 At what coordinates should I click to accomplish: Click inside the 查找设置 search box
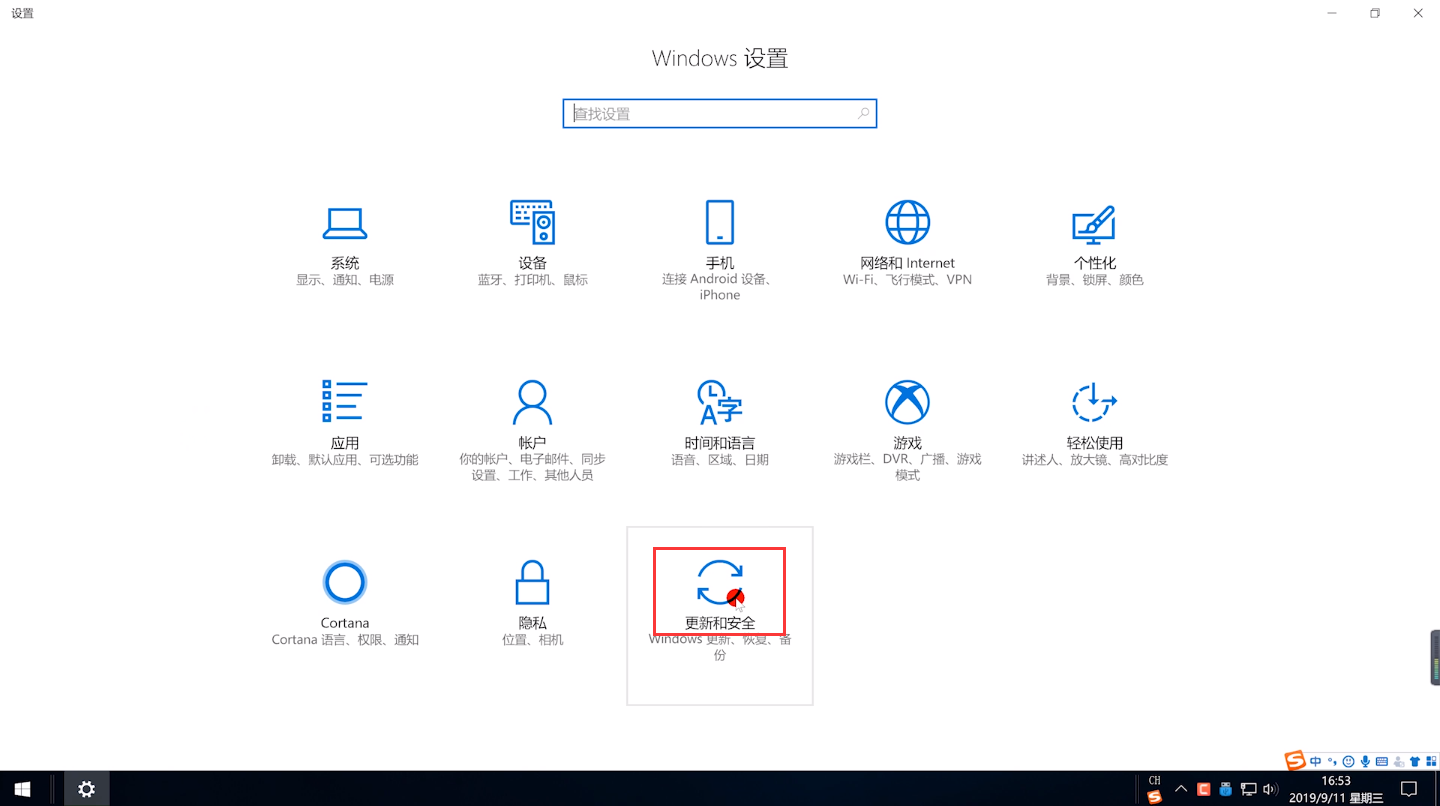point(720,114)
